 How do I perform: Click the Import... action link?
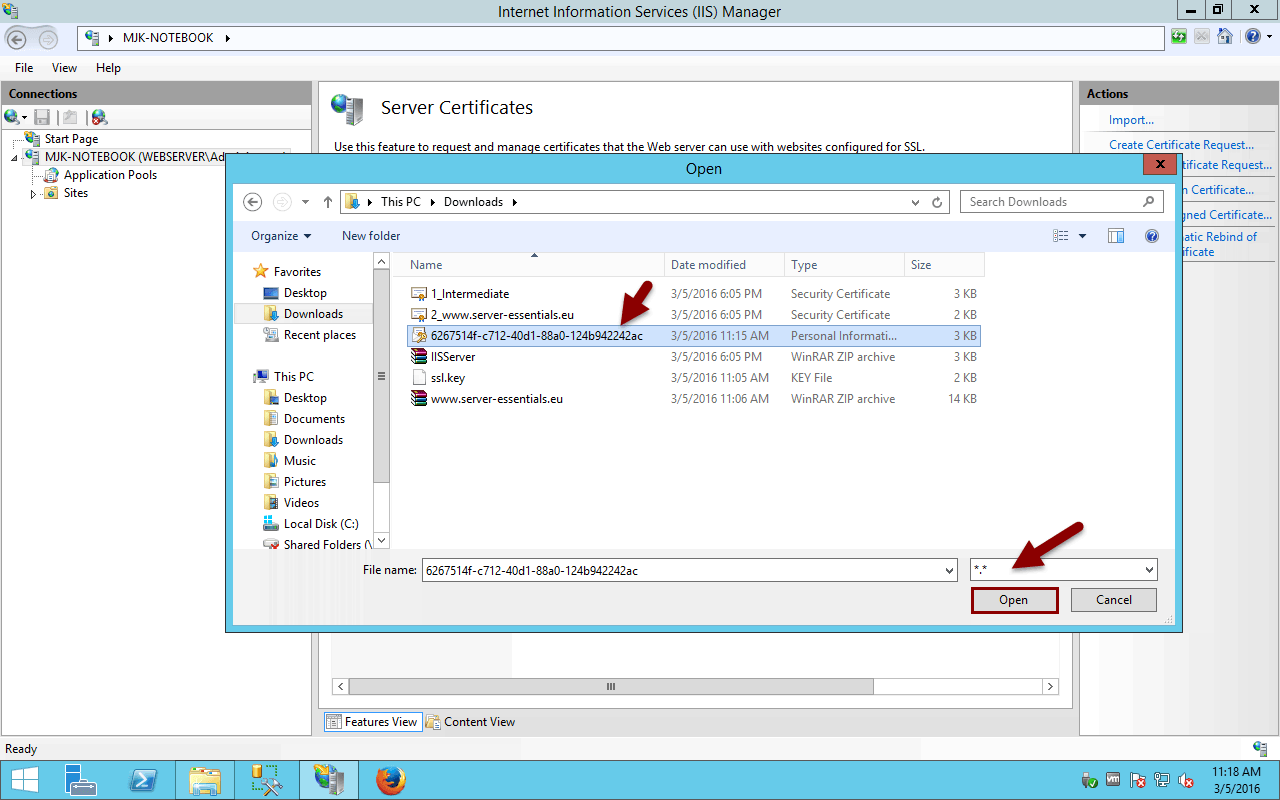point(1131,120)
